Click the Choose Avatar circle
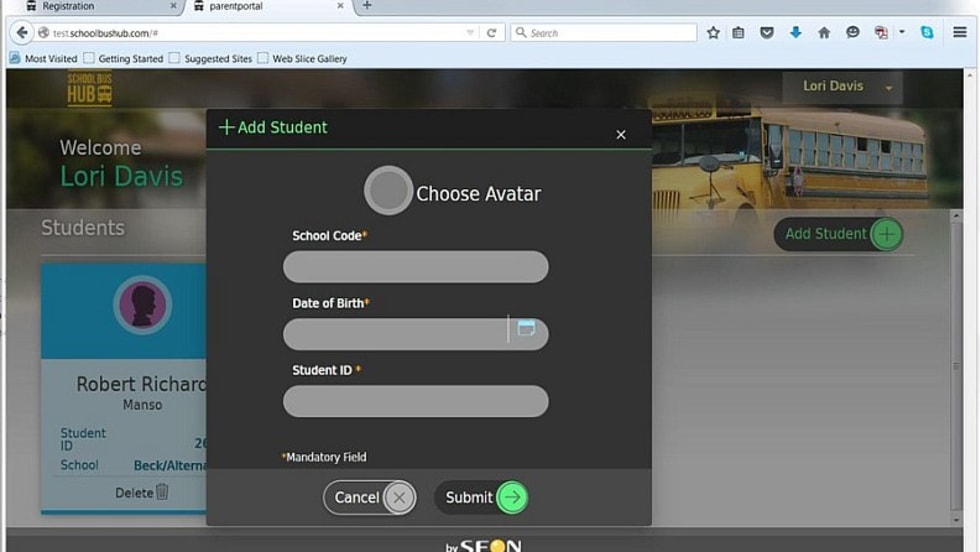The height and width of the screenshot is (552, 980). click(388, 191)
